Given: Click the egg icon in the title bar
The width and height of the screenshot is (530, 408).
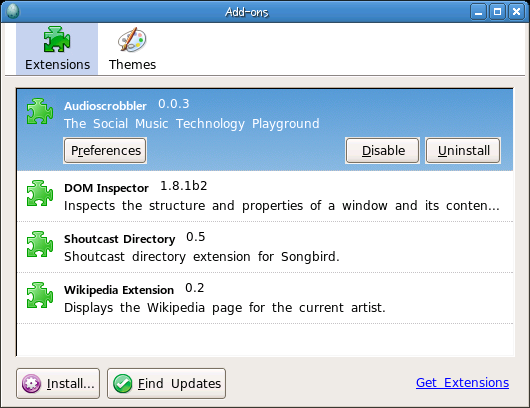Looking at the screenshot, I should click(13, 11).
